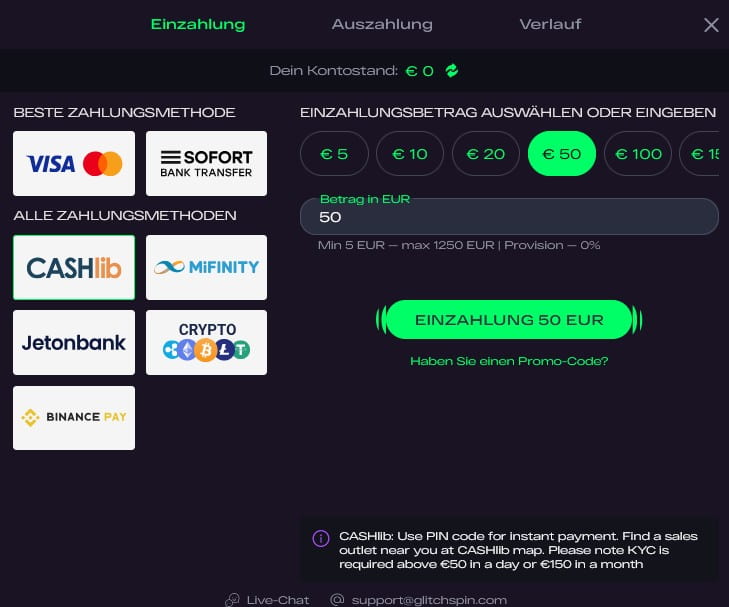Screen dimensions: 729x607
Task: Select the € 20 deposit amount
Action: (x=486, y=153)
